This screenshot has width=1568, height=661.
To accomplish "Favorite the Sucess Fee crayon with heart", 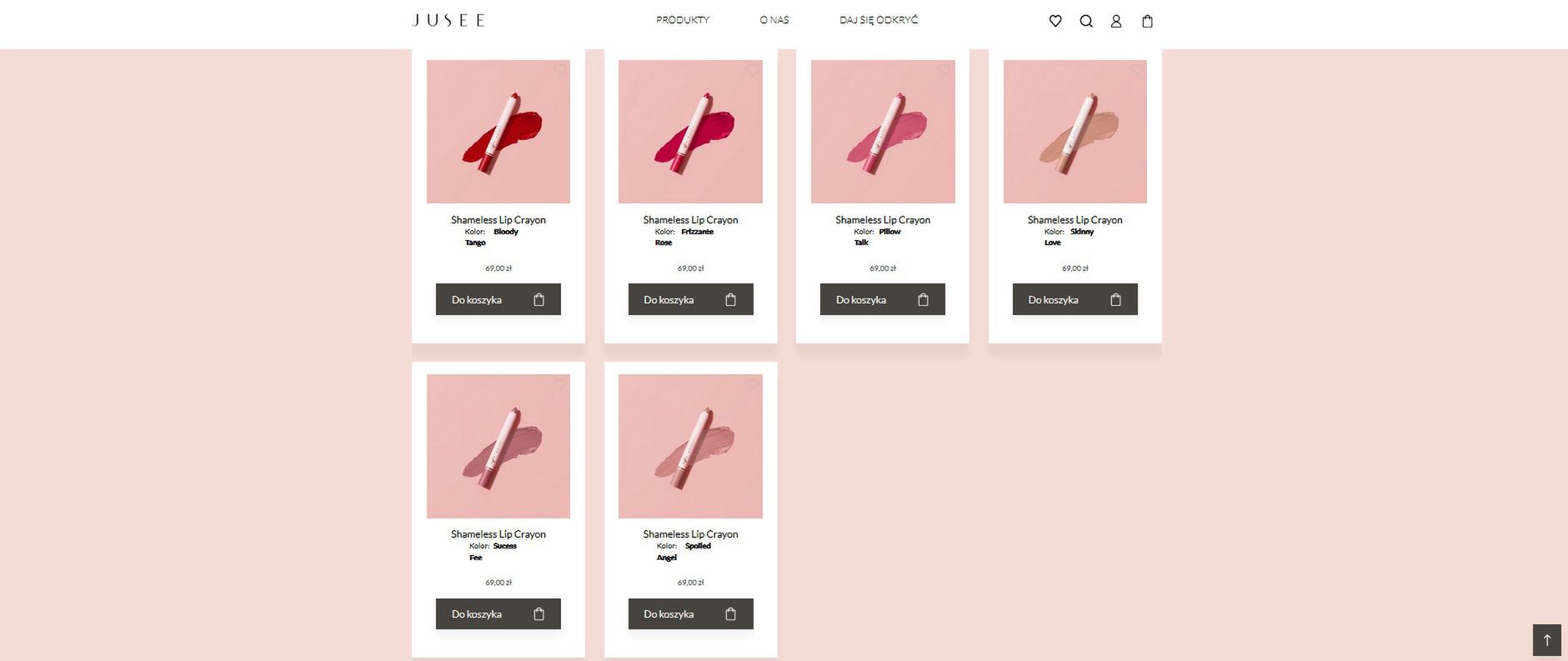I will pos(560,384).
